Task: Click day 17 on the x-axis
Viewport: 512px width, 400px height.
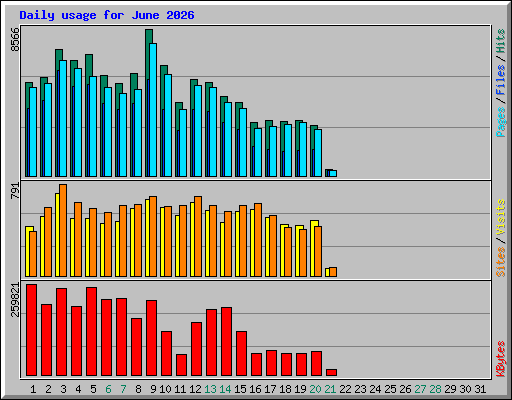Action: pyautogui.click(x=270, y=389)
